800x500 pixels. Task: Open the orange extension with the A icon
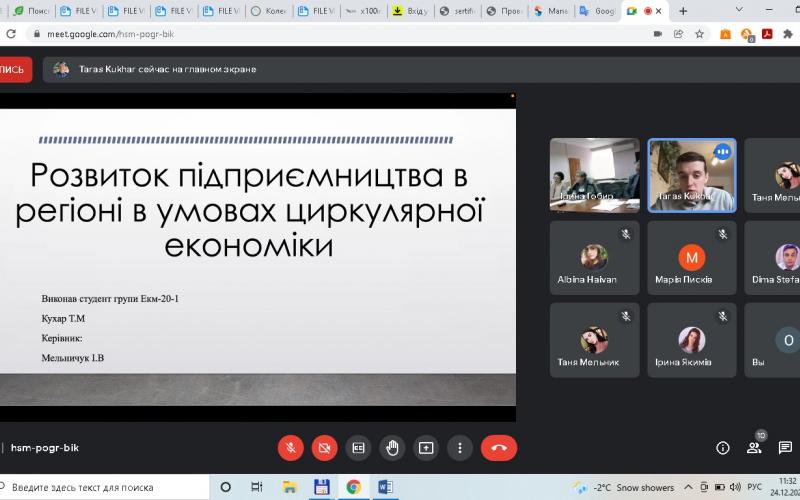[x=725, y=34]
